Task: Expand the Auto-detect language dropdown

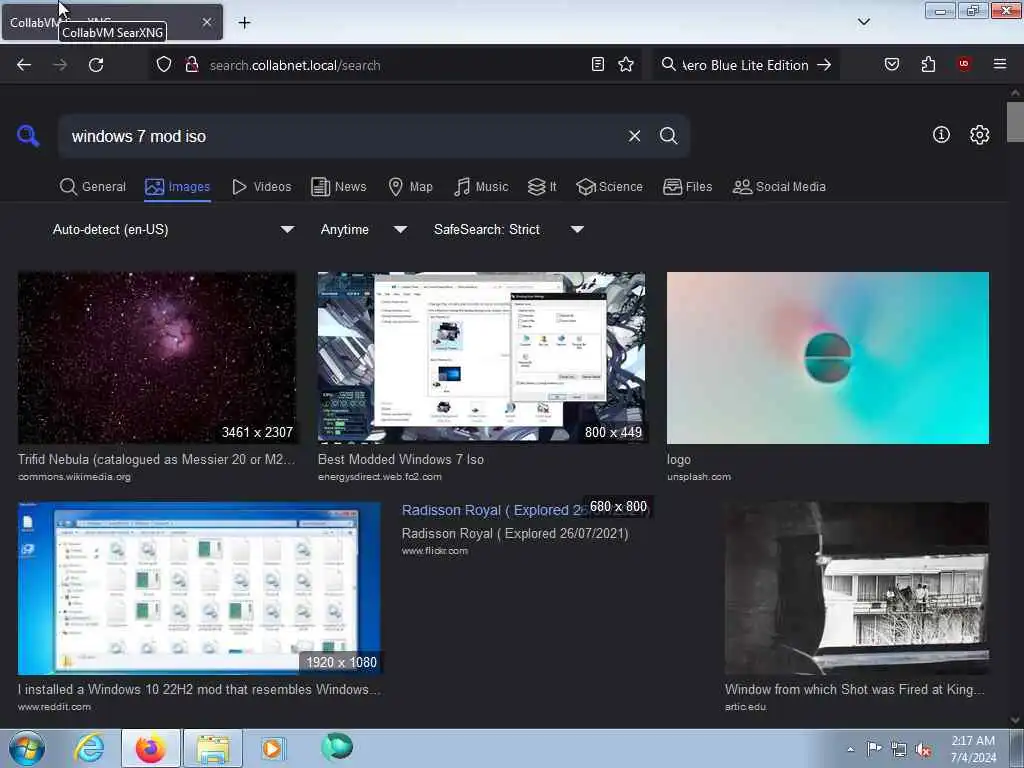Action: [x=173, y=229]
